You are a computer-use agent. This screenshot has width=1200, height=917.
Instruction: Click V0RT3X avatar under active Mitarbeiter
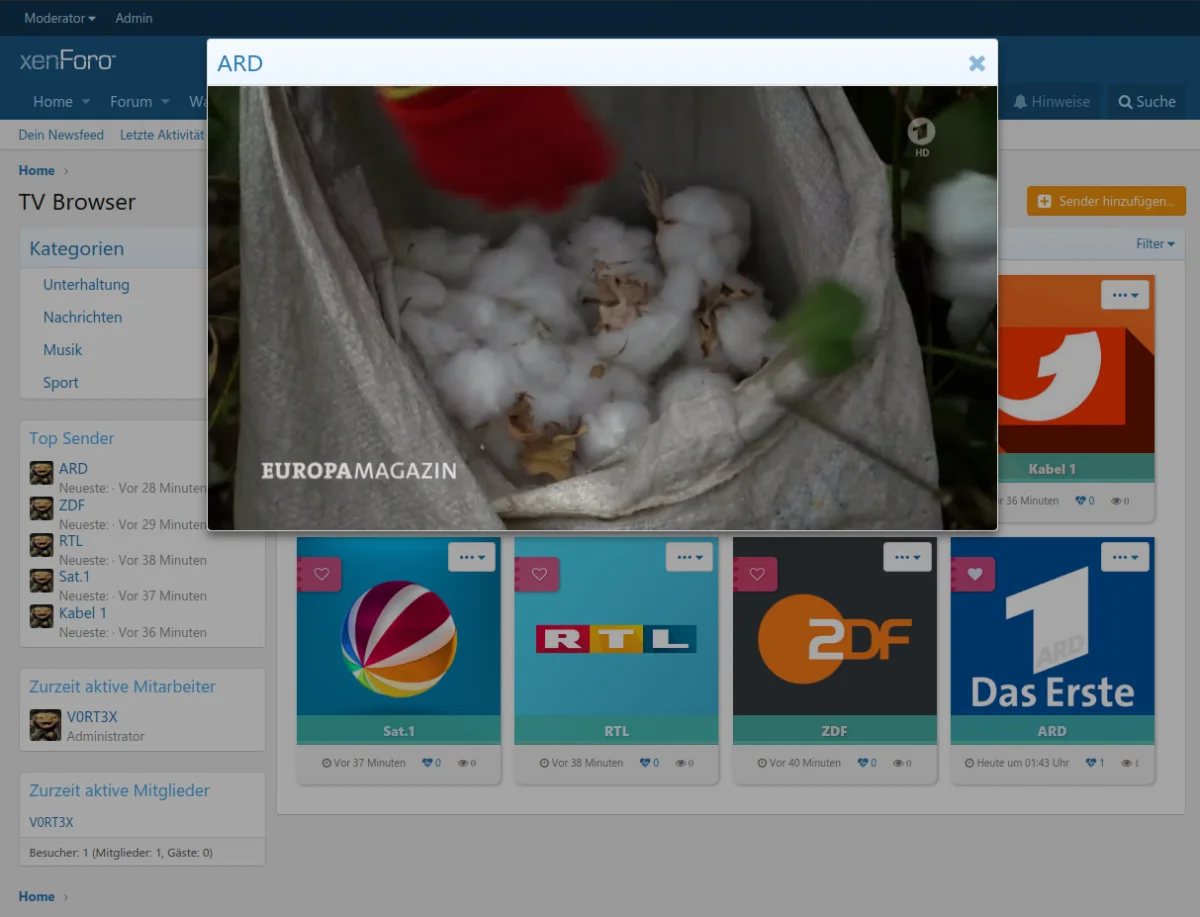coord(45,725)
